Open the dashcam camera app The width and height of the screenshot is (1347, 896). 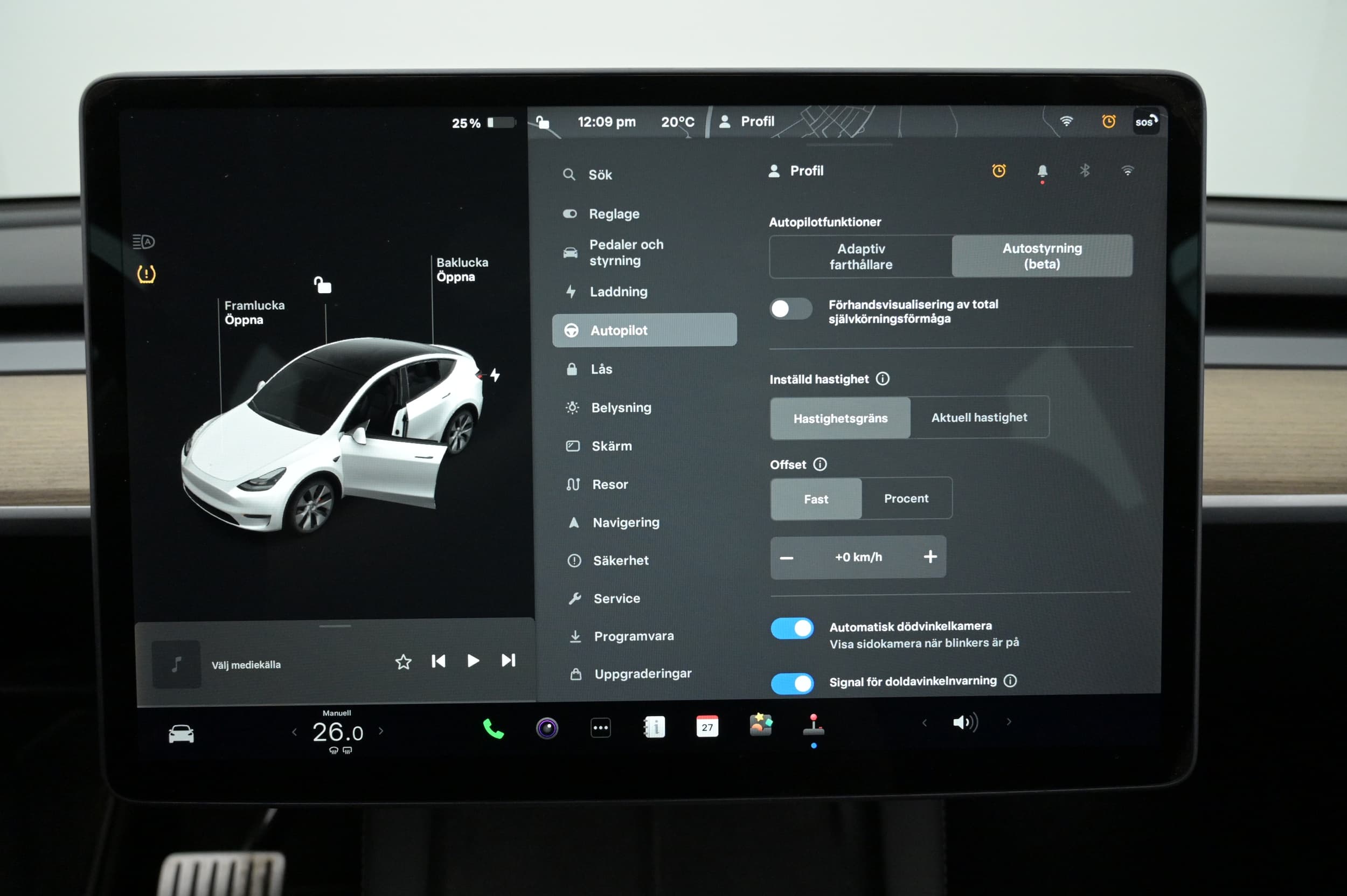point(547,728)
